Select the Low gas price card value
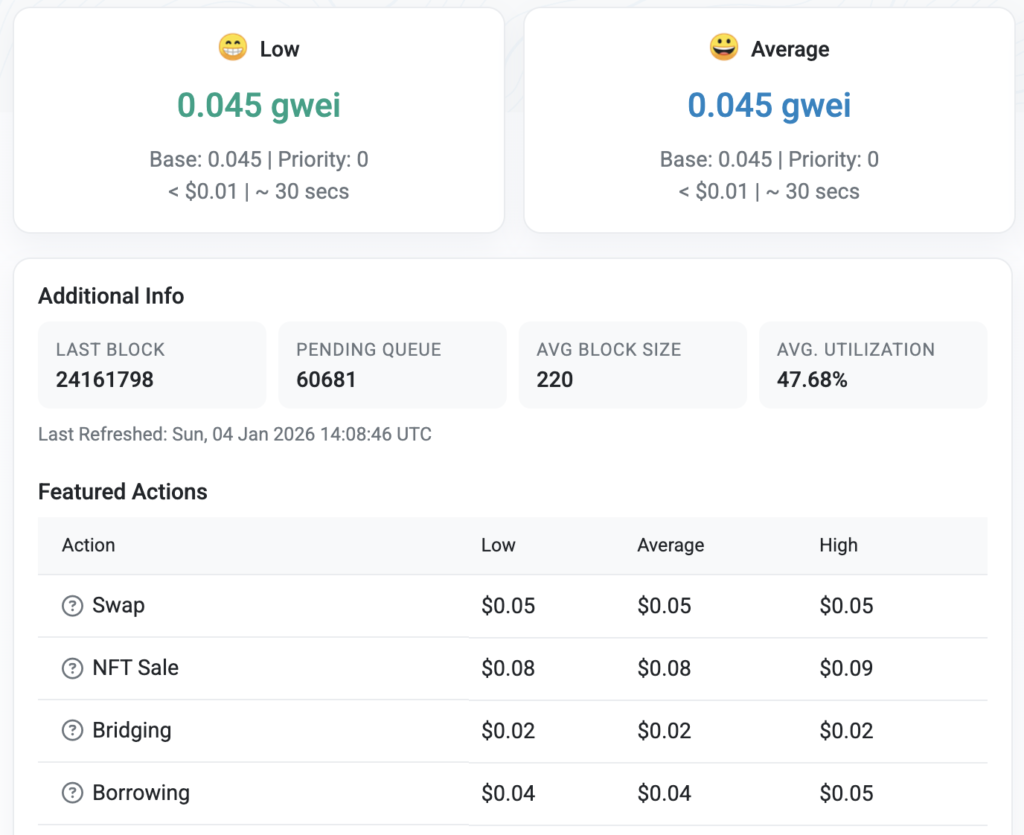This screenshot has height=835, width=1024. point(259,105)
